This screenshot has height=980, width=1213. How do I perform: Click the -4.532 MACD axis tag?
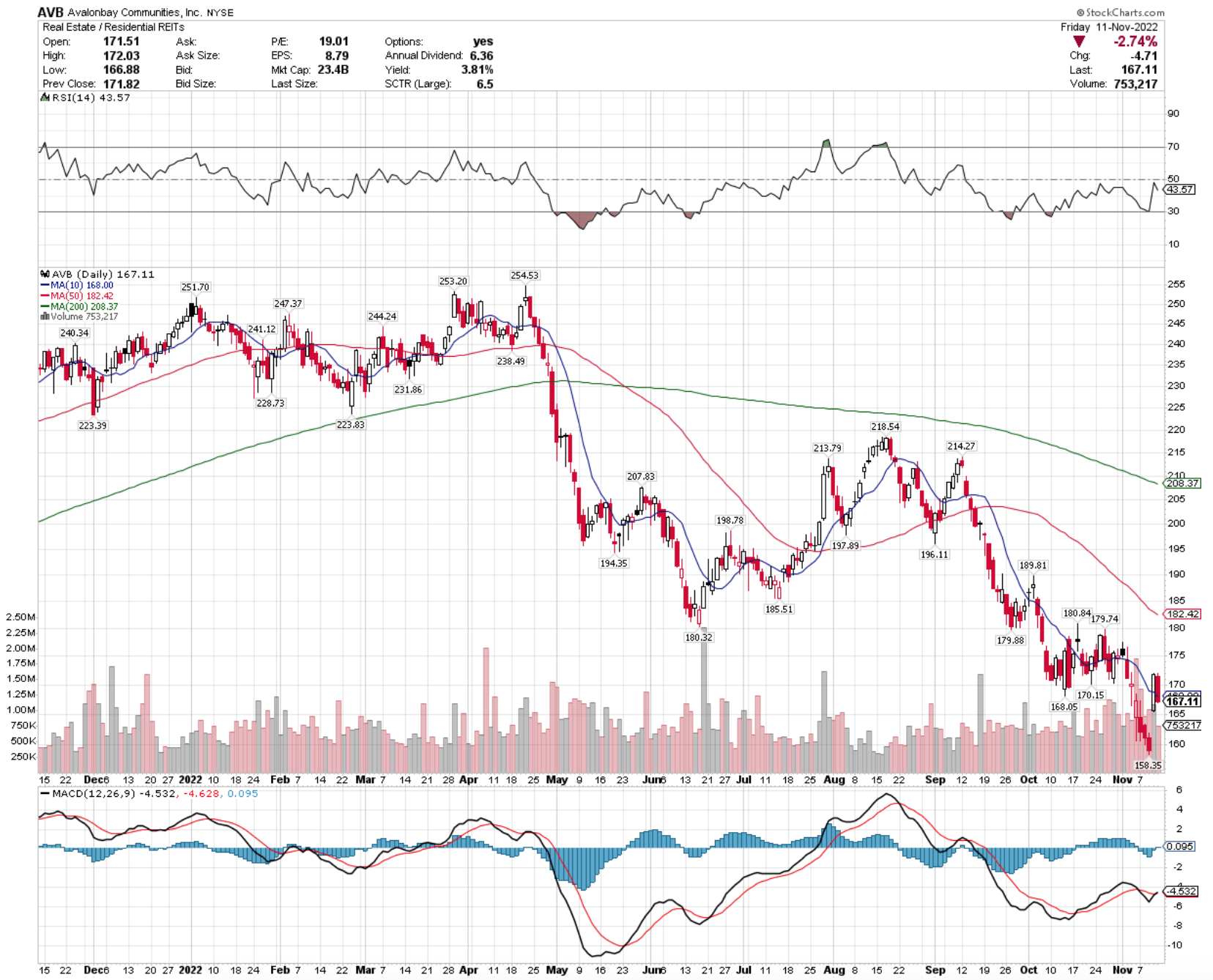point(1182,891)
